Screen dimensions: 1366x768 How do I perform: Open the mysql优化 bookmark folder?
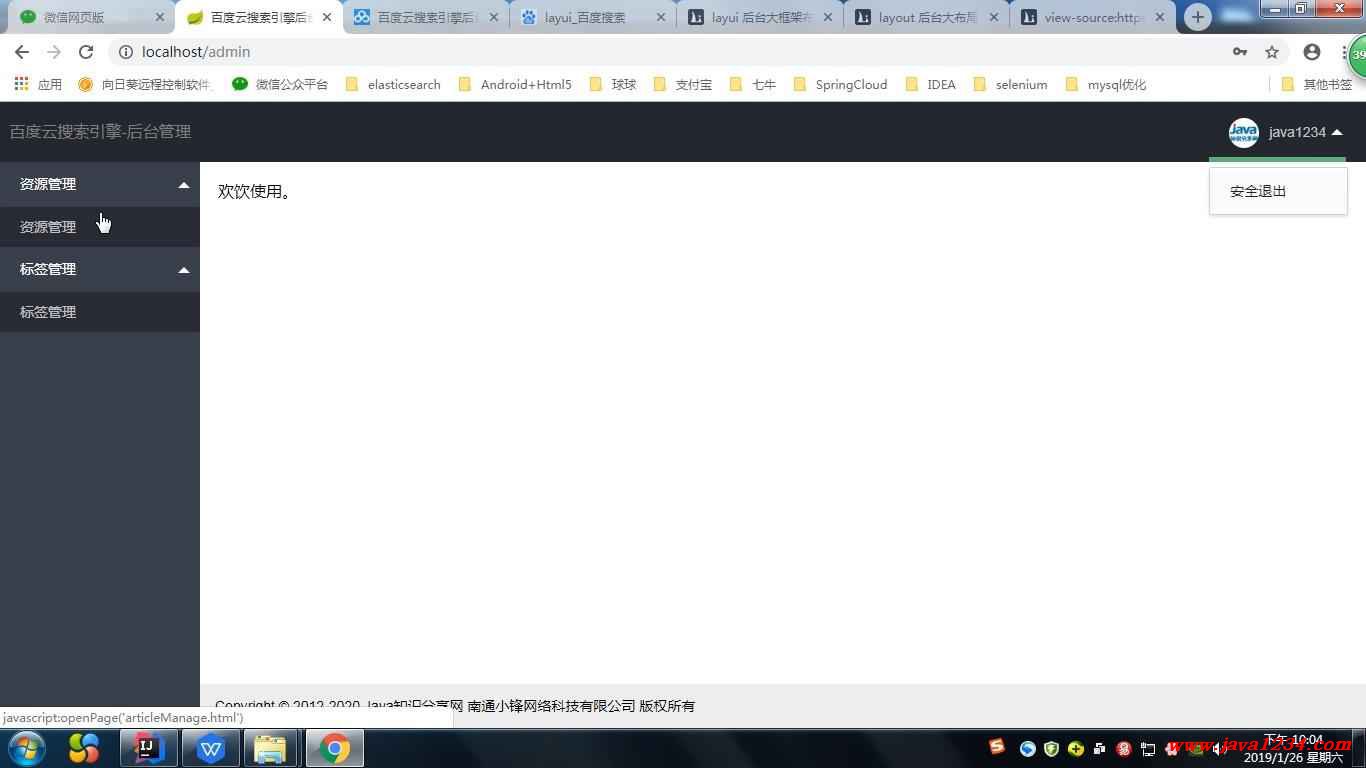(1106, 84)
